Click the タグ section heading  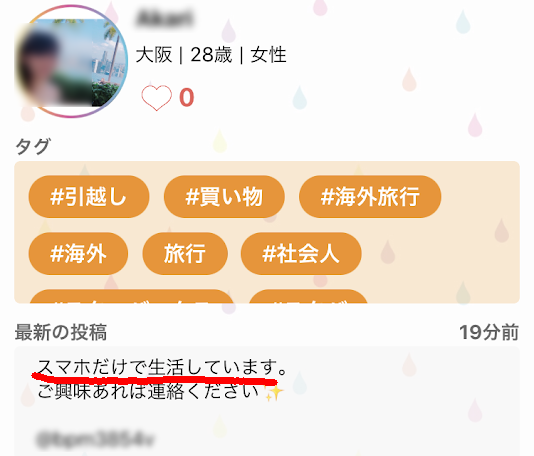click(x=33, y=146)
